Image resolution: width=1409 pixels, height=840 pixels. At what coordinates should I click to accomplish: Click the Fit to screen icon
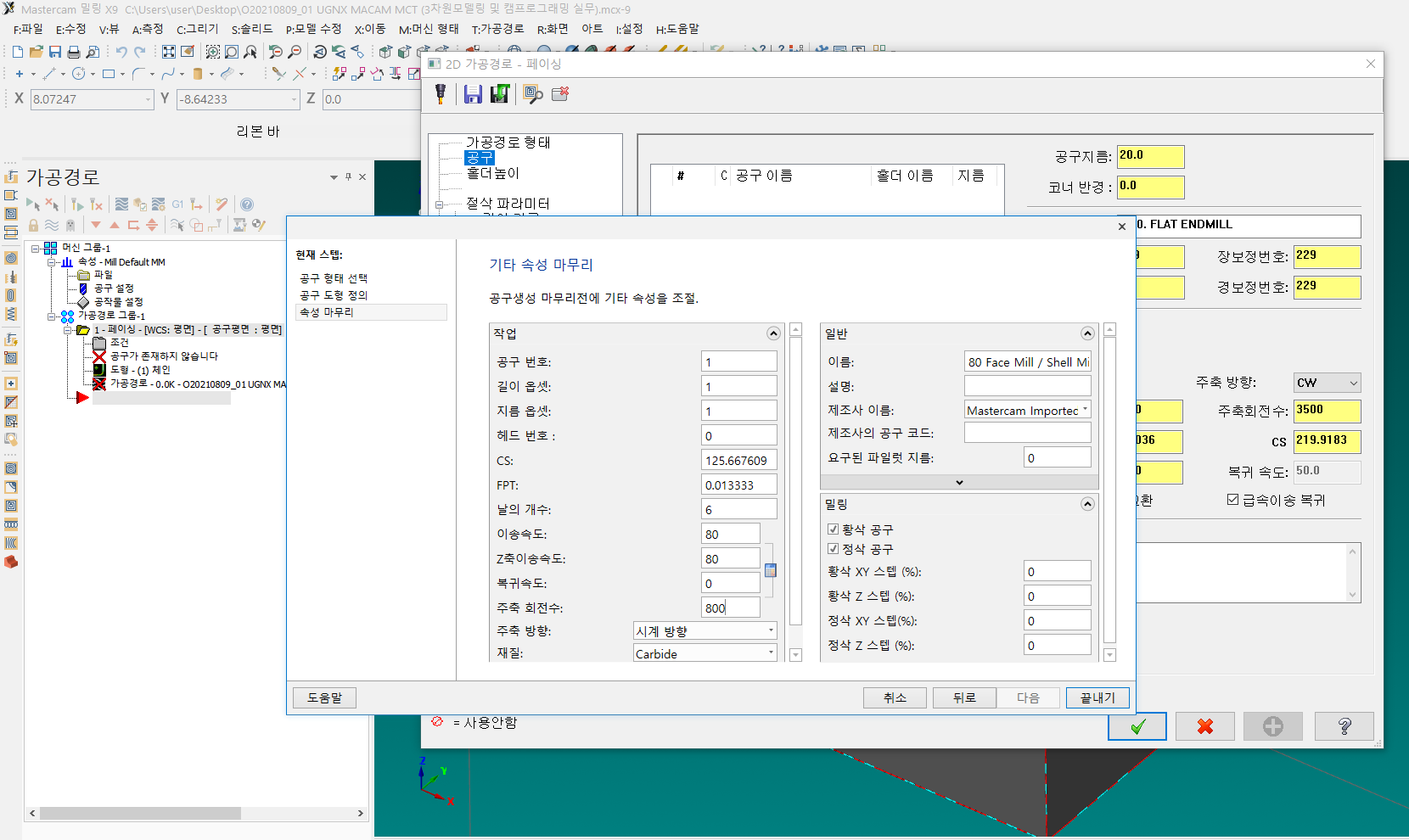[x=169, y=52]
